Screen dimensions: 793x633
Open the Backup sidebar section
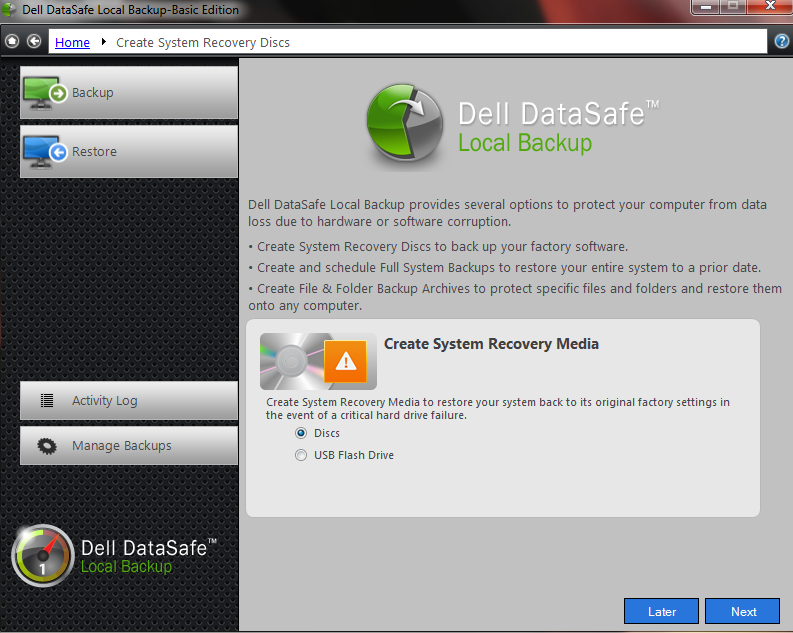[129, 93]
